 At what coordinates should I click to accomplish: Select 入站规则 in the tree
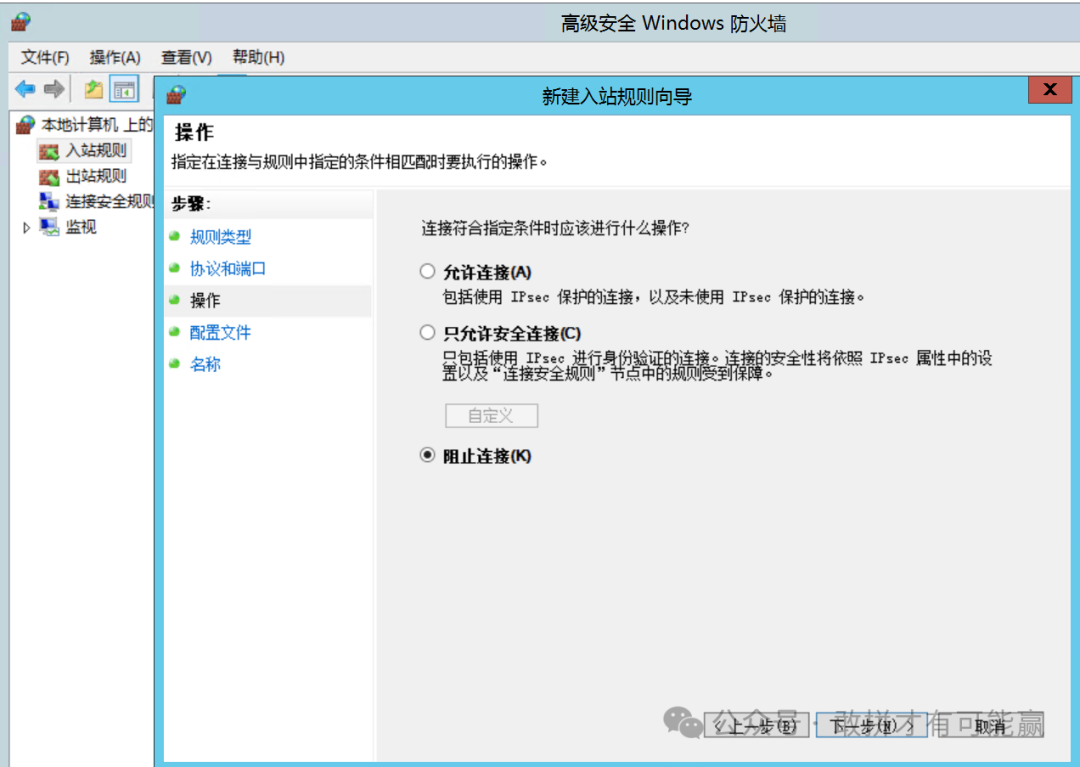pos(96,151)
